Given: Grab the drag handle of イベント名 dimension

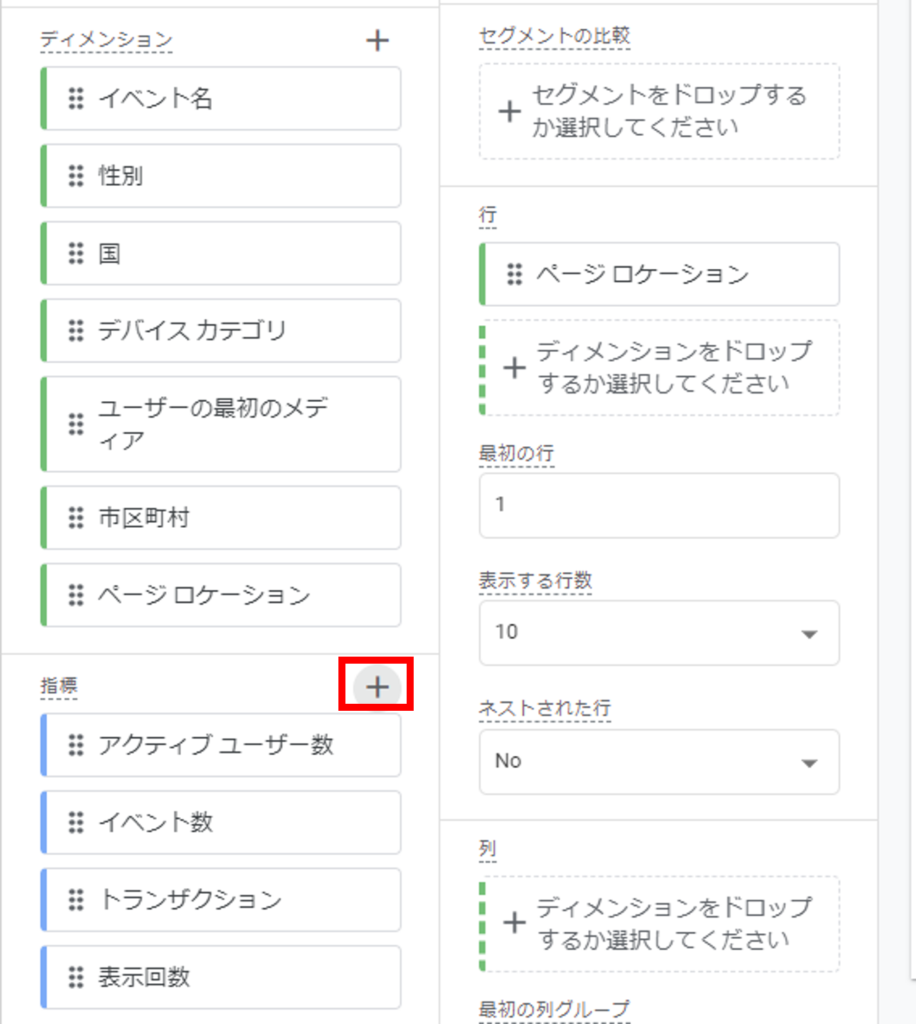Looking at the screenshot, I should pos(76,98).
